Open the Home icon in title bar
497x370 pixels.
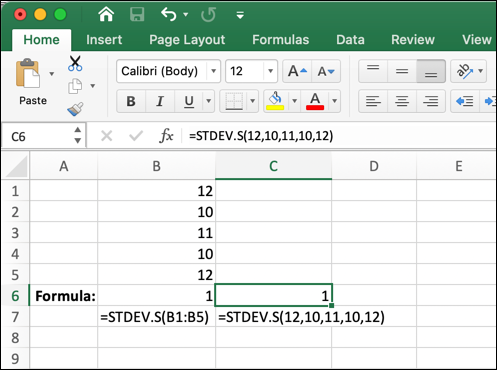106,14
